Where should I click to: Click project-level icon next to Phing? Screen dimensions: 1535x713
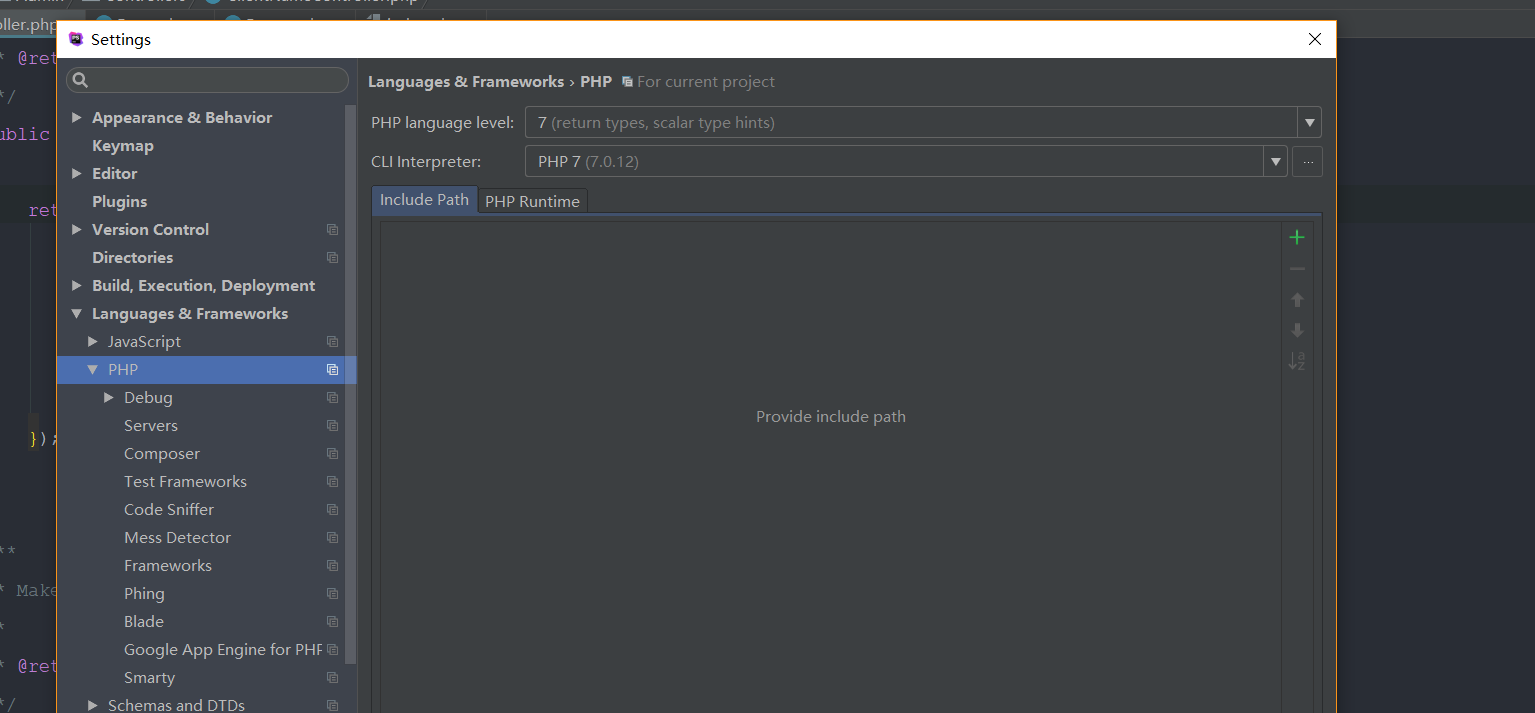333,594
